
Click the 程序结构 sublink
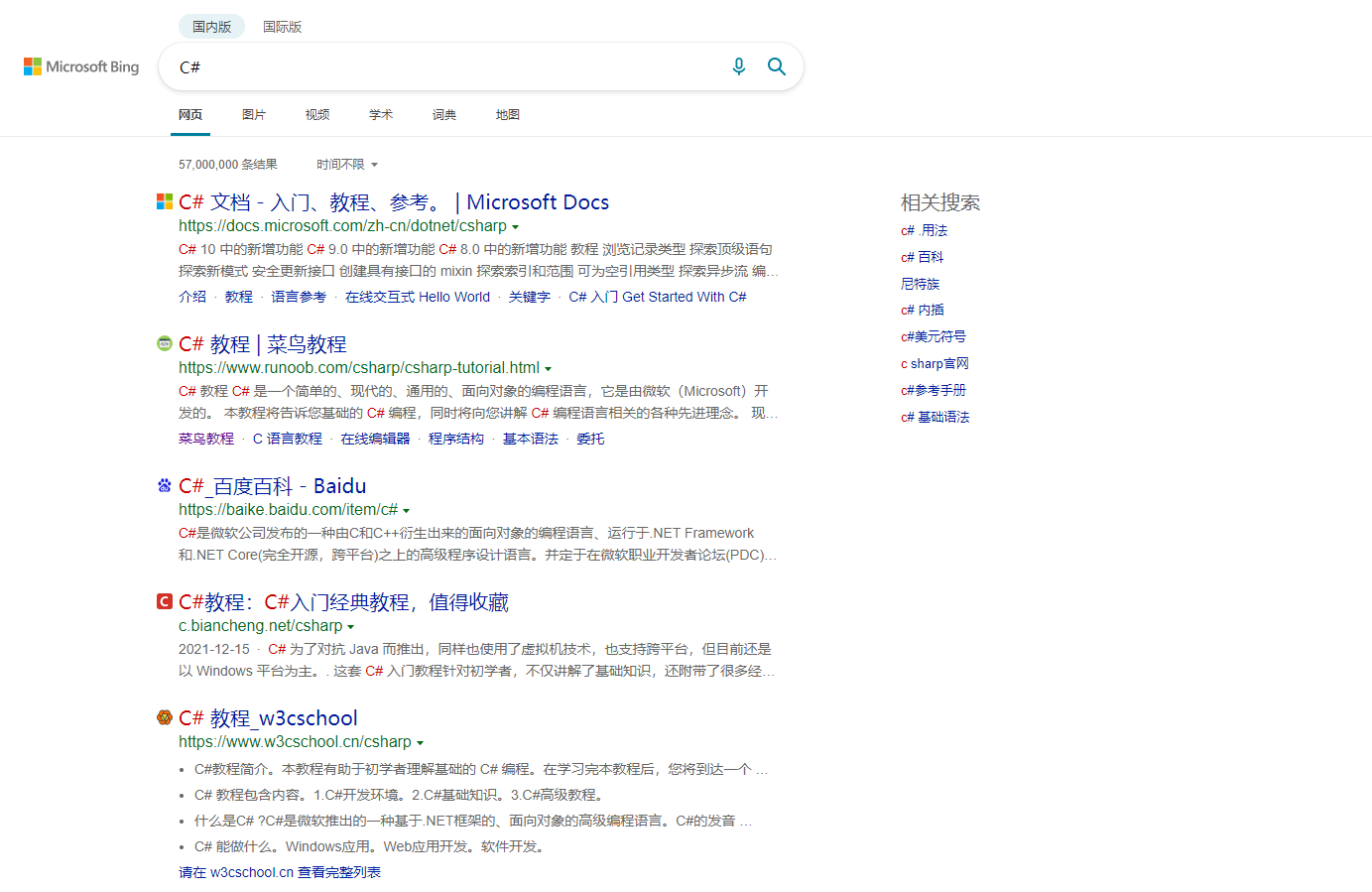point(456,439)
